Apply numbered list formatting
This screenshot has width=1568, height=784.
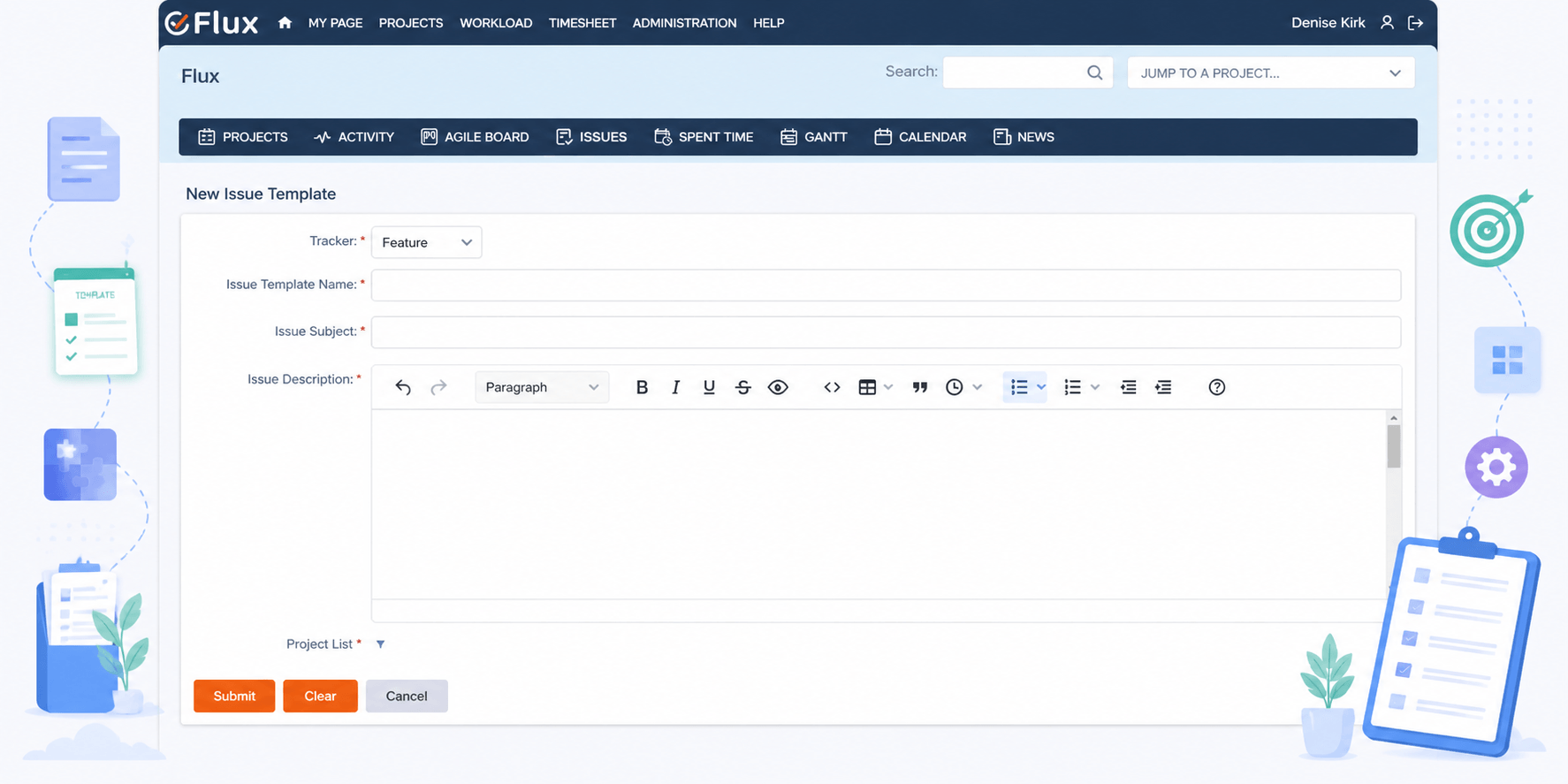1072,387
